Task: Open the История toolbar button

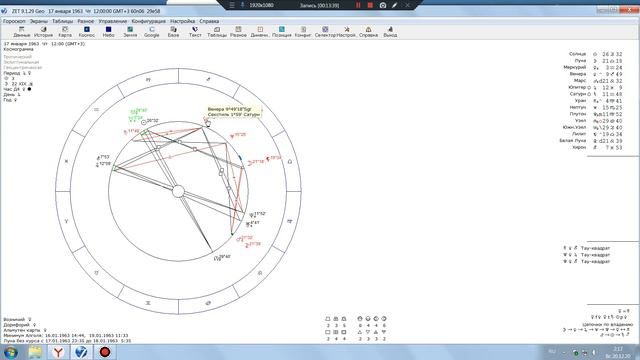Action: tap(43, 32)
